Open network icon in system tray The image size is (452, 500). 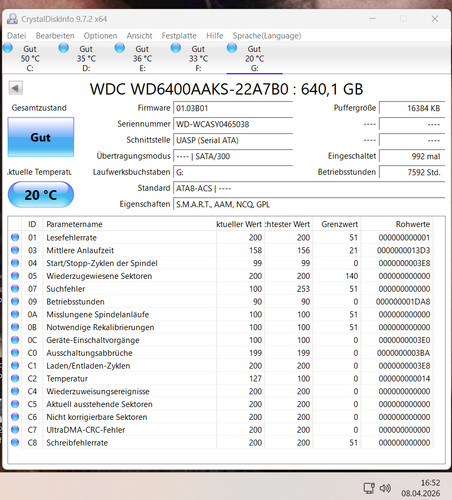tap(369, 488)
